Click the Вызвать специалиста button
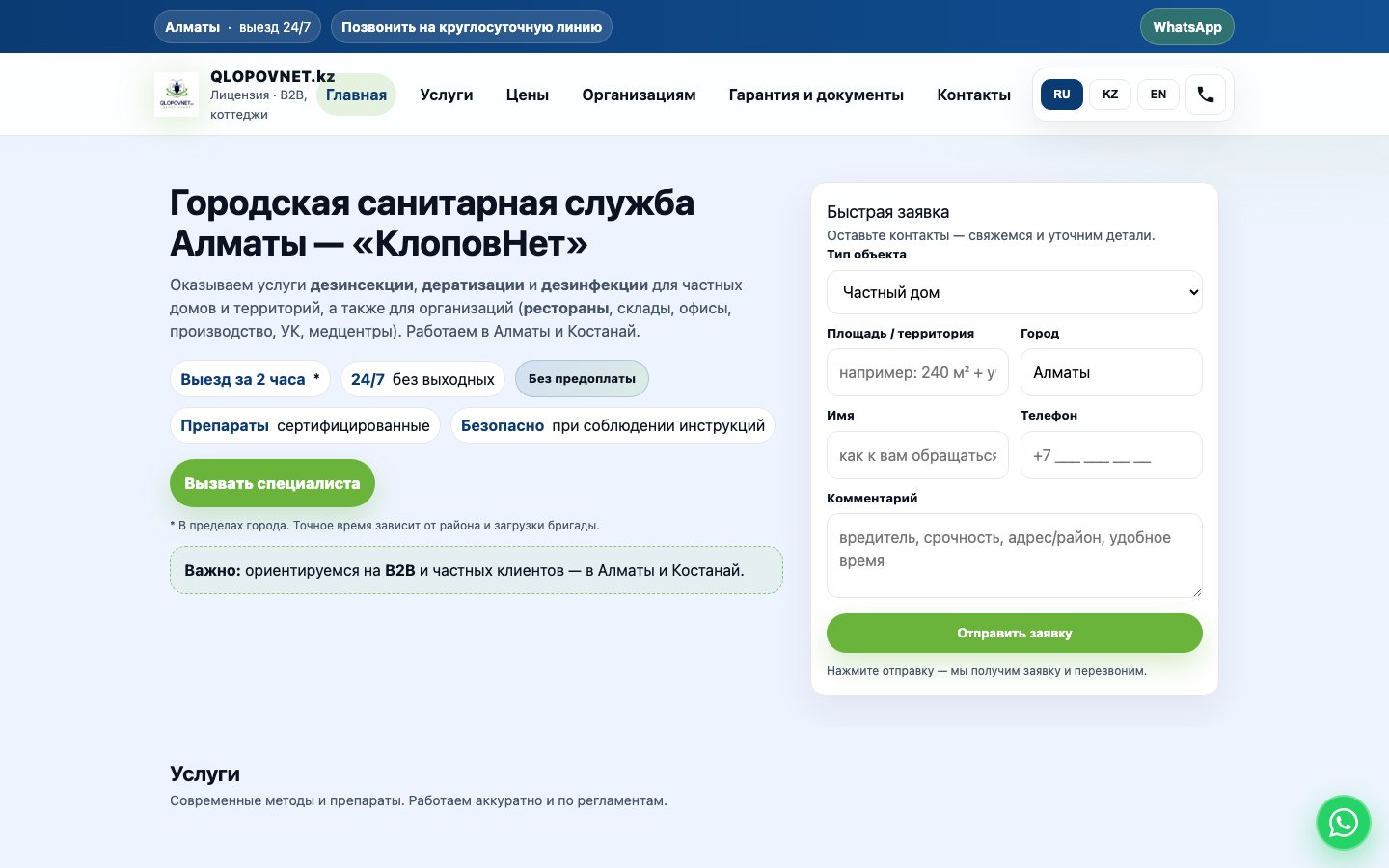This screenshot has height=868, width=1389. click(272, 483)
